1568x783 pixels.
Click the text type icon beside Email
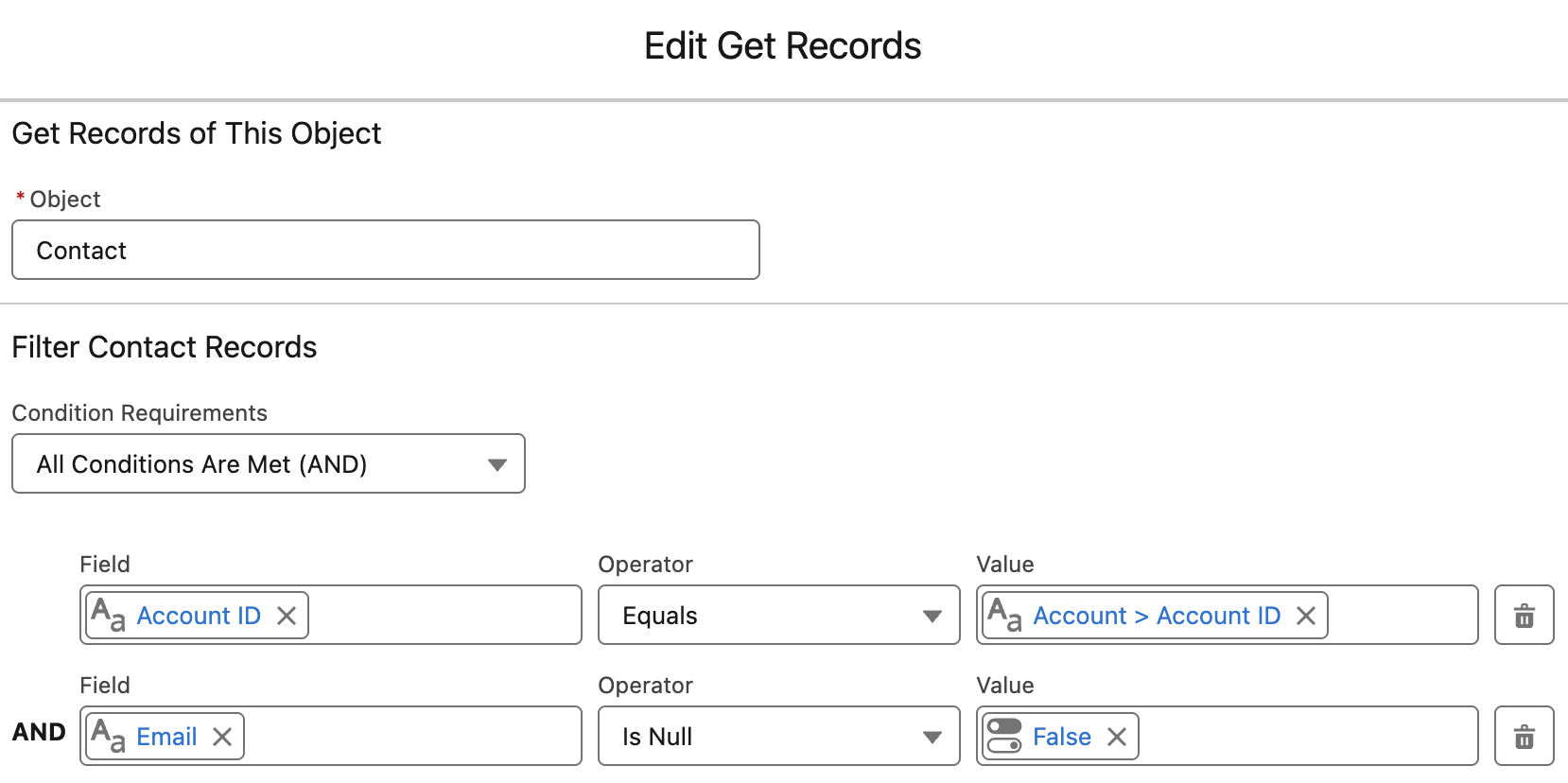click(108, 736)
